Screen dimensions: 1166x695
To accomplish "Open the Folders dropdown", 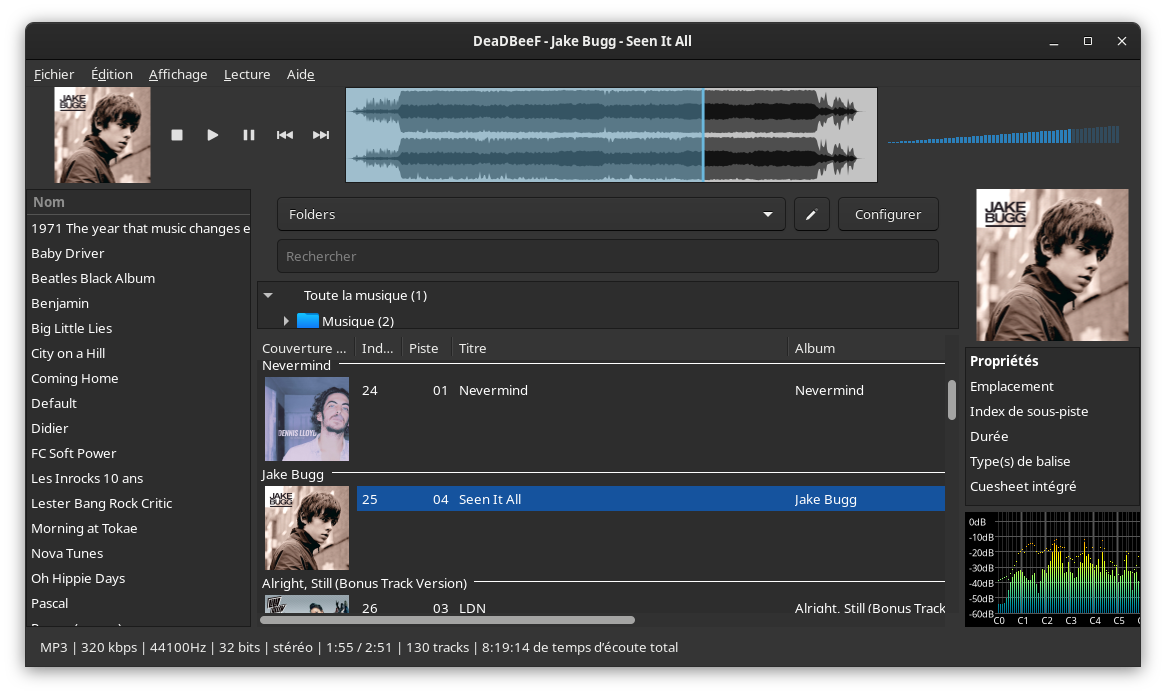I will 531,214.
